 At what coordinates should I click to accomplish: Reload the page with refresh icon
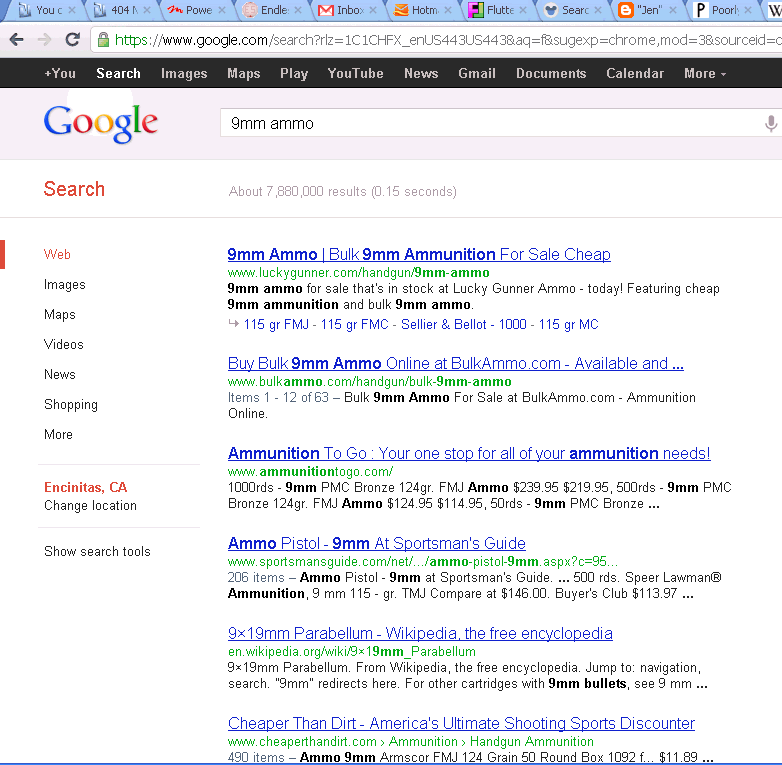[72, 40]
